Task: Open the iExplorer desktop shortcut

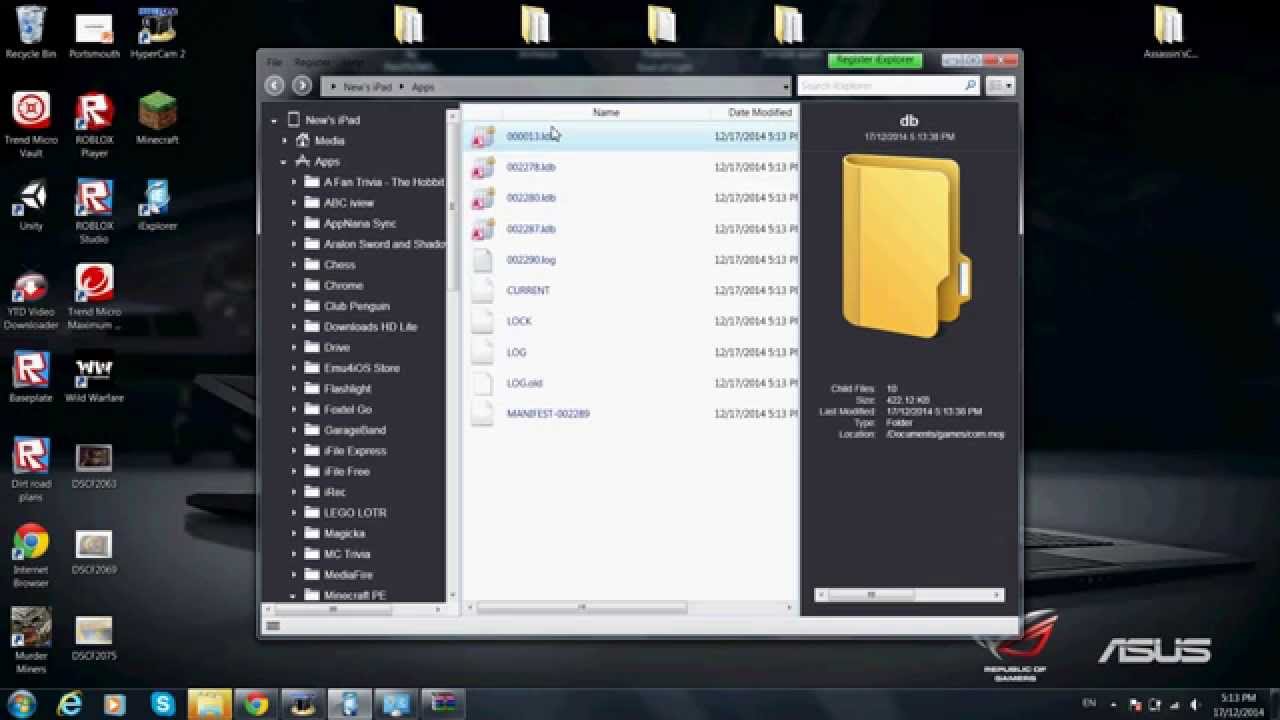Action: (157, 205)
